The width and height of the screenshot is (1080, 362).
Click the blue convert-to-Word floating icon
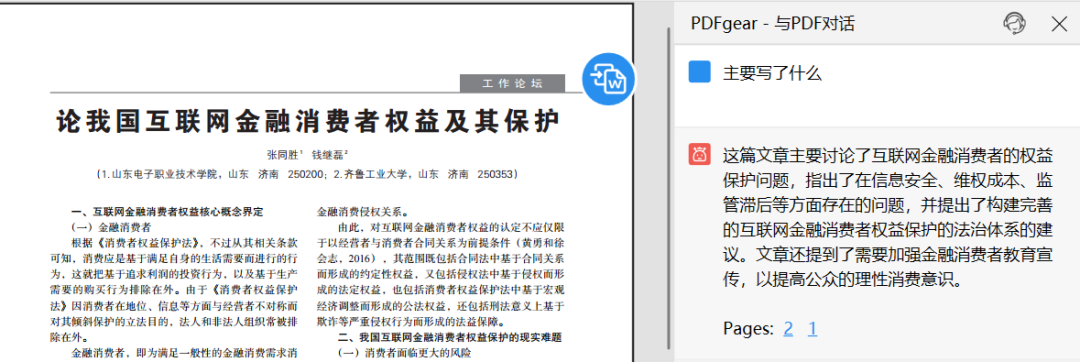point(609,80)
